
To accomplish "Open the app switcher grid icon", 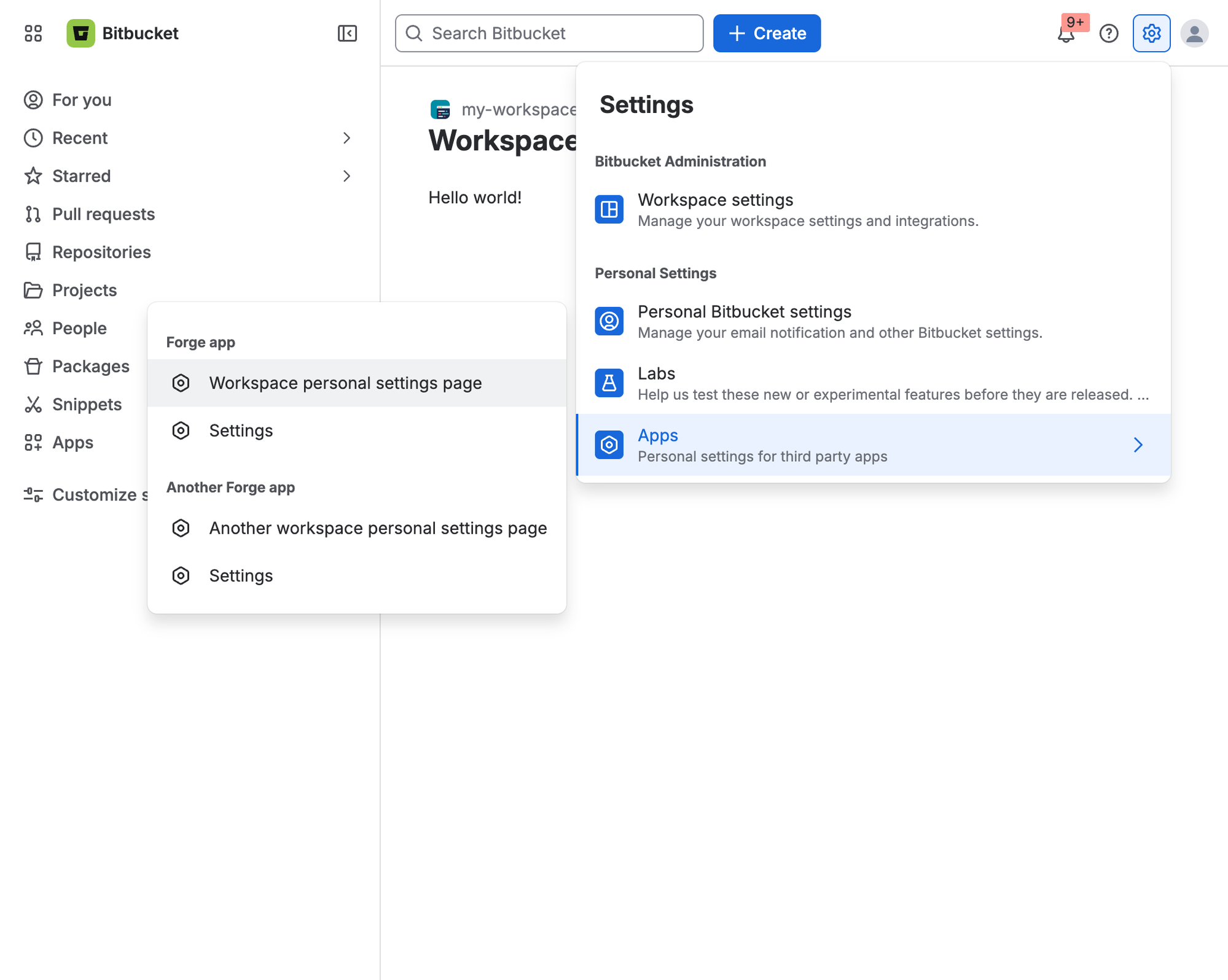I will click(x=33, y=33).
